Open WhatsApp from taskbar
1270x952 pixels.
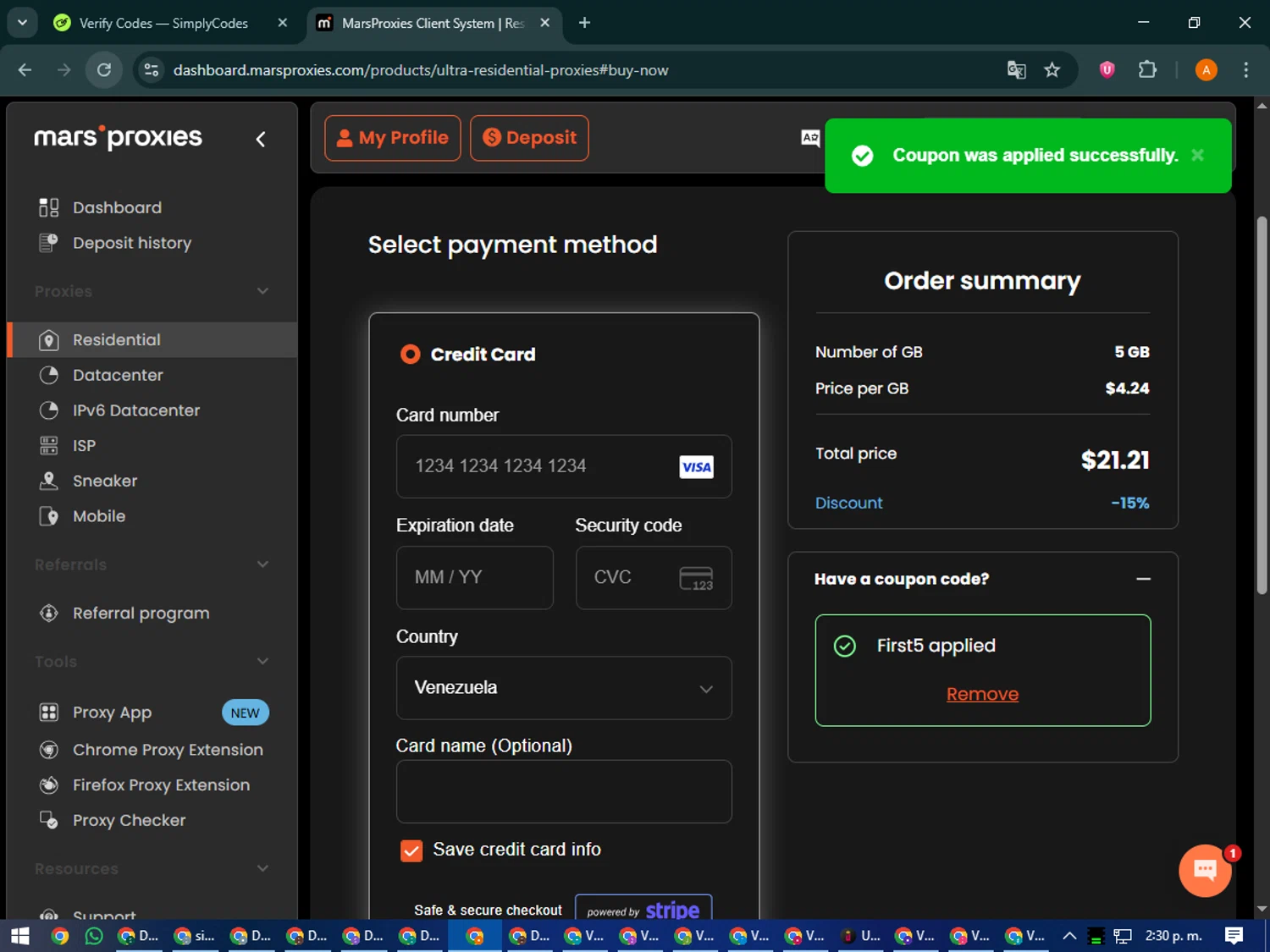point(94,936)
